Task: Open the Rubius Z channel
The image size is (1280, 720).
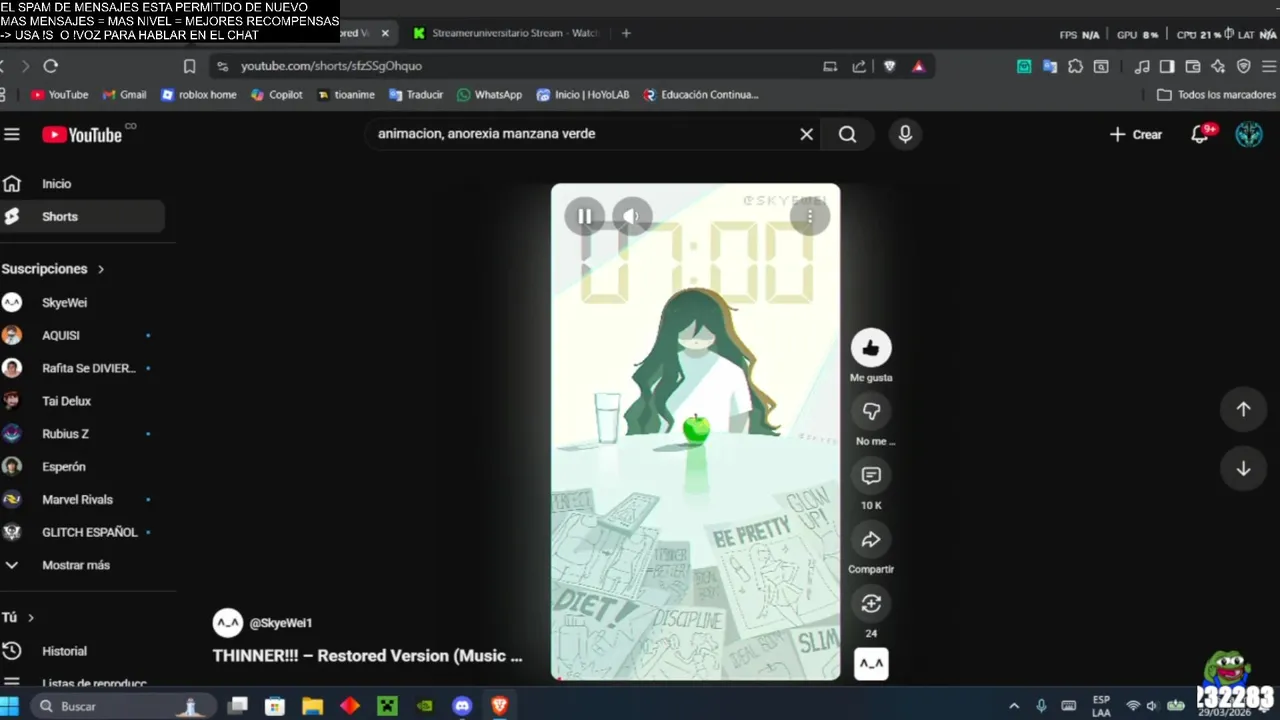Action: click(x=82, y=434)
